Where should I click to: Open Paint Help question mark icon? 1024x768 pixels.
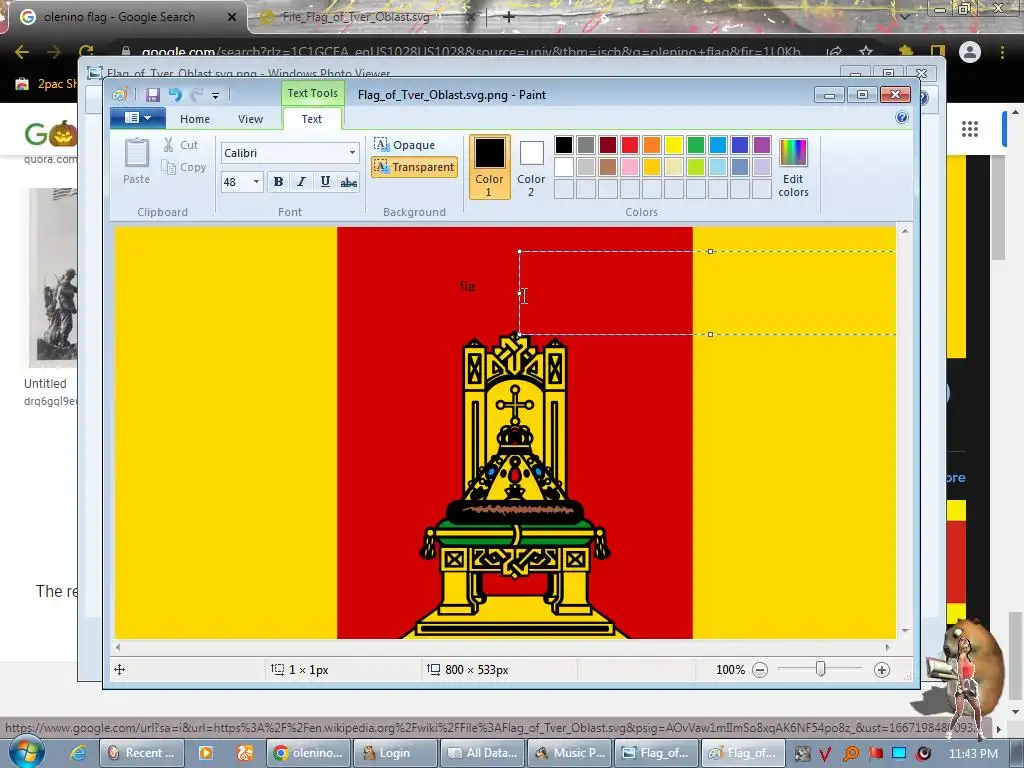pyautogui.click(x=902, y=118)
